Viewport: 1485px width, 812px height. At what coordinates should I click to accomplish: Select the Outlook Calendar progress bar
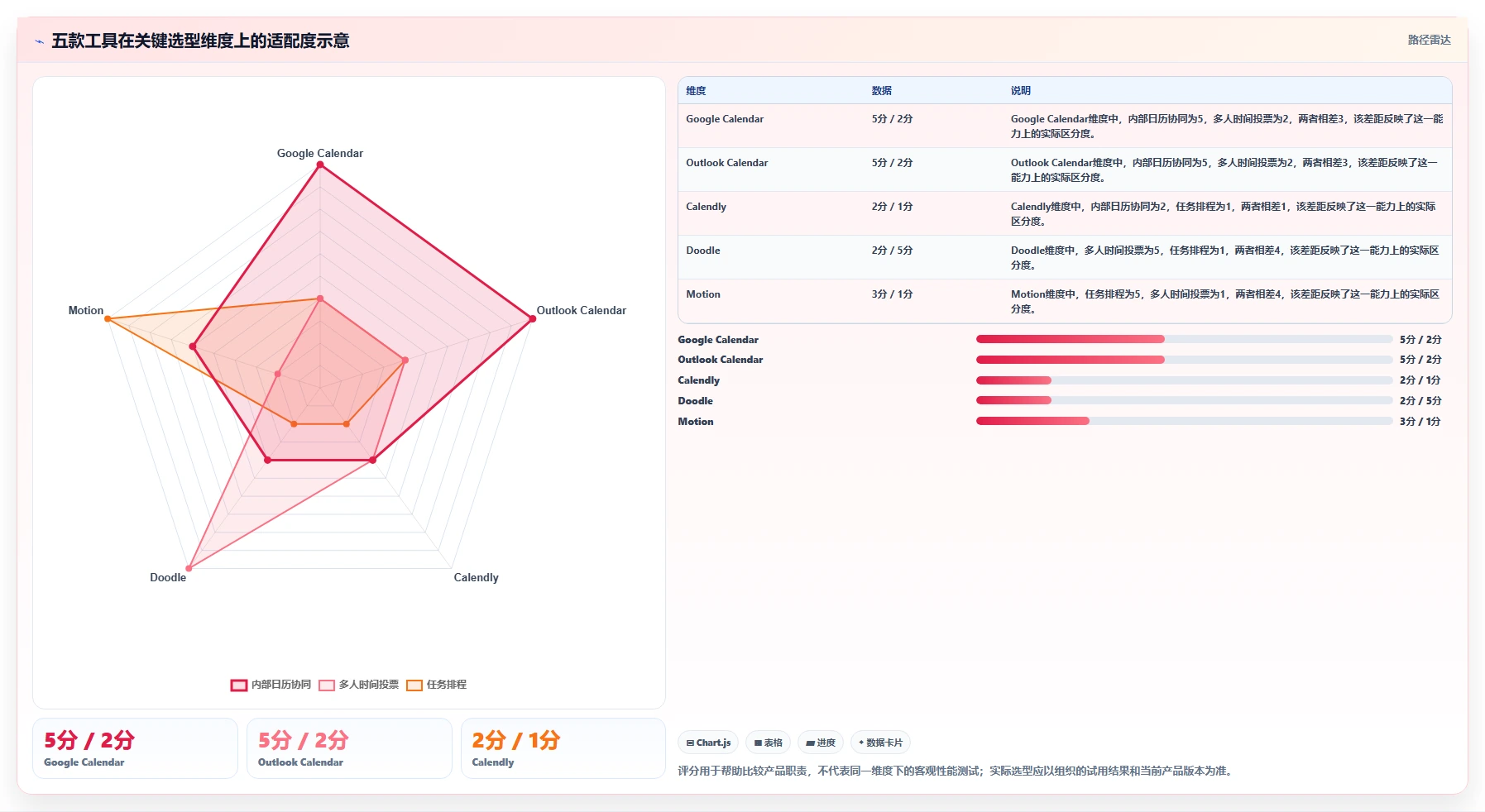(x=1184, y=360)
